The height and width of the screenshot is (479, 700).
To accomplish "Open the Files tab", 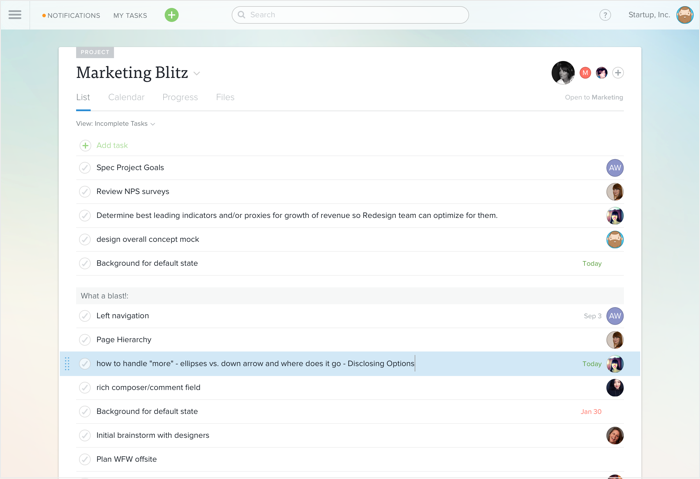I will pyautogui.click(x=225, y=97).
